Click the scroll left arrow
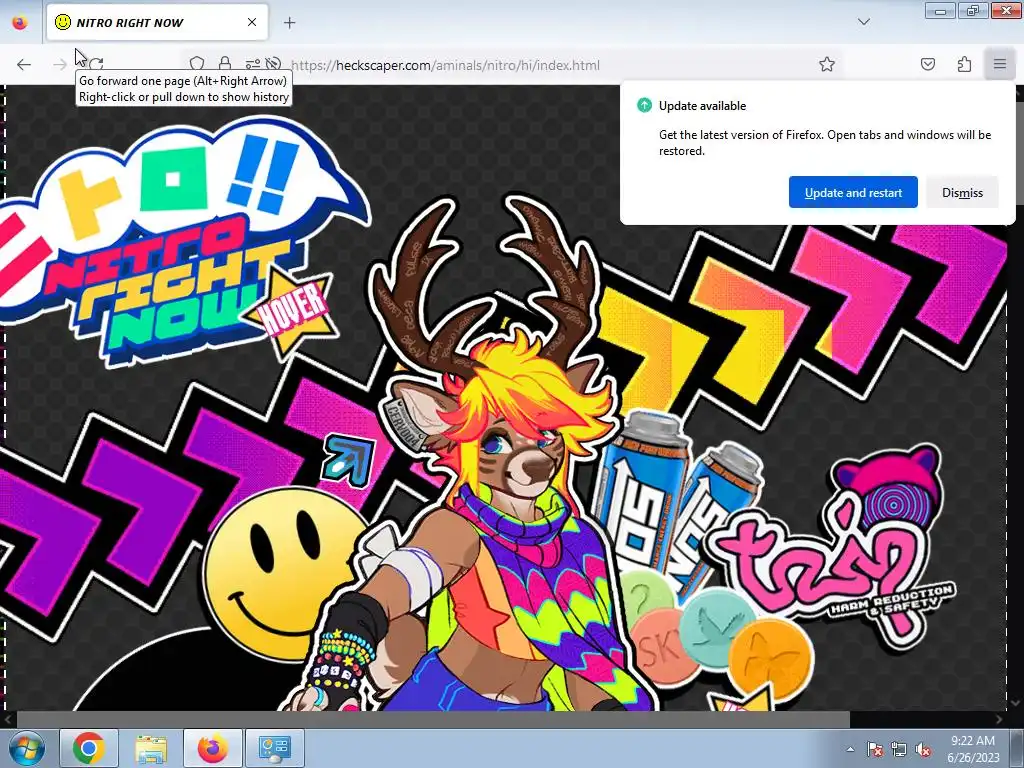1024x768 pixels. point(7,719)
